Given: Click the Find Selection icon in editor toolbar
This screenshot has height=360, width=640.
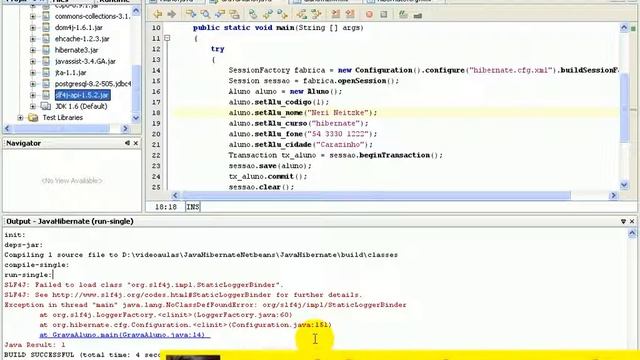Looking at the screenshot, I should click(191, 14).
